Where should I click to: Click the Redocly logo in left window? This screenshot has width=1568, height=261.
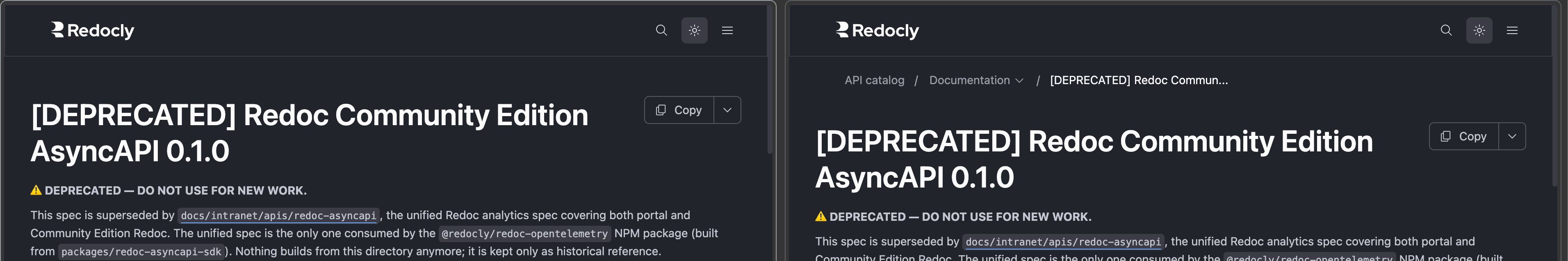[93, 30]
